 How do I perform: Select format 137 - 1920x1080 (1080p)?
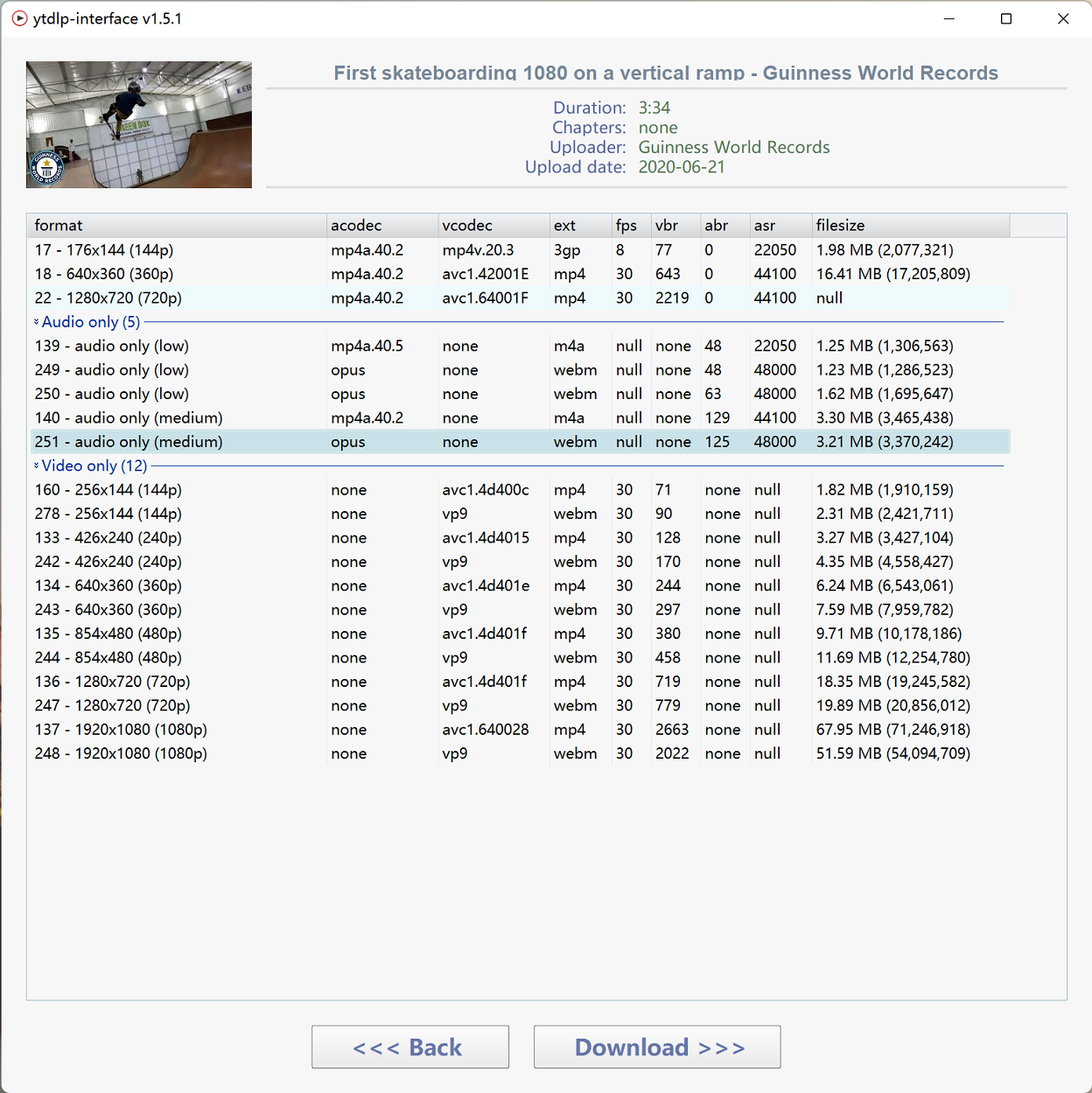(520, 730)
